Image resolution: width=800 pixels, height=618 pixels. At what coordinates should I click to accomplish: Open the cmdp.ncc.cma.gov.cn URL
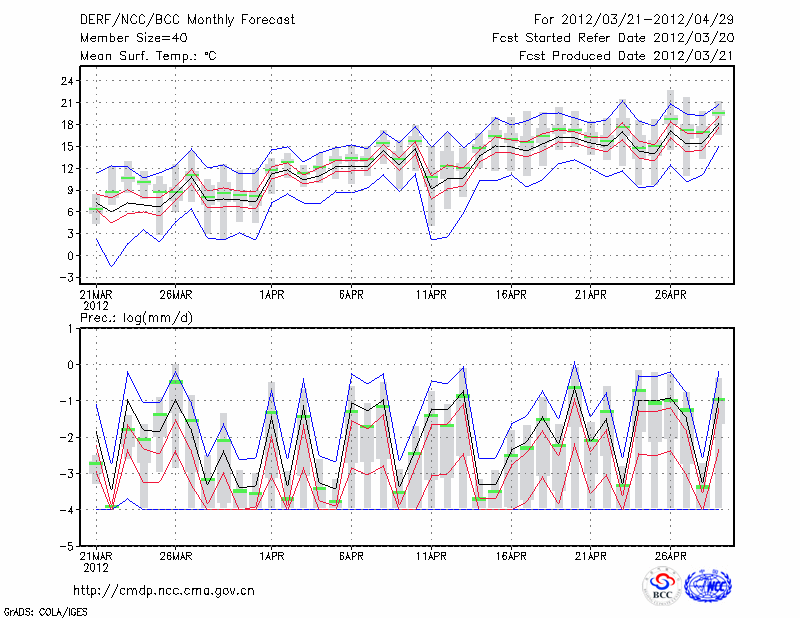point(164,591)
